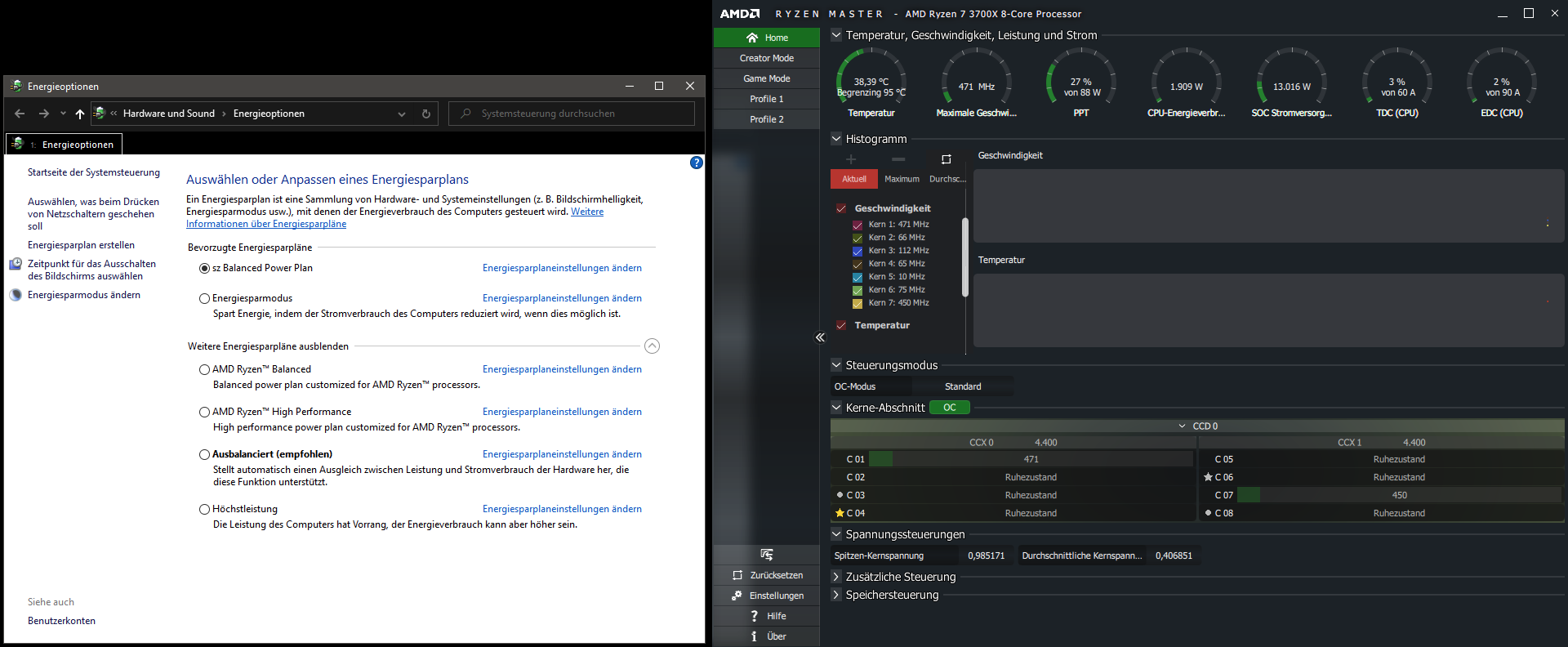Click the dot marker on core C 08
This screenshot has height=647, width=1568.
coord(1208,513)
